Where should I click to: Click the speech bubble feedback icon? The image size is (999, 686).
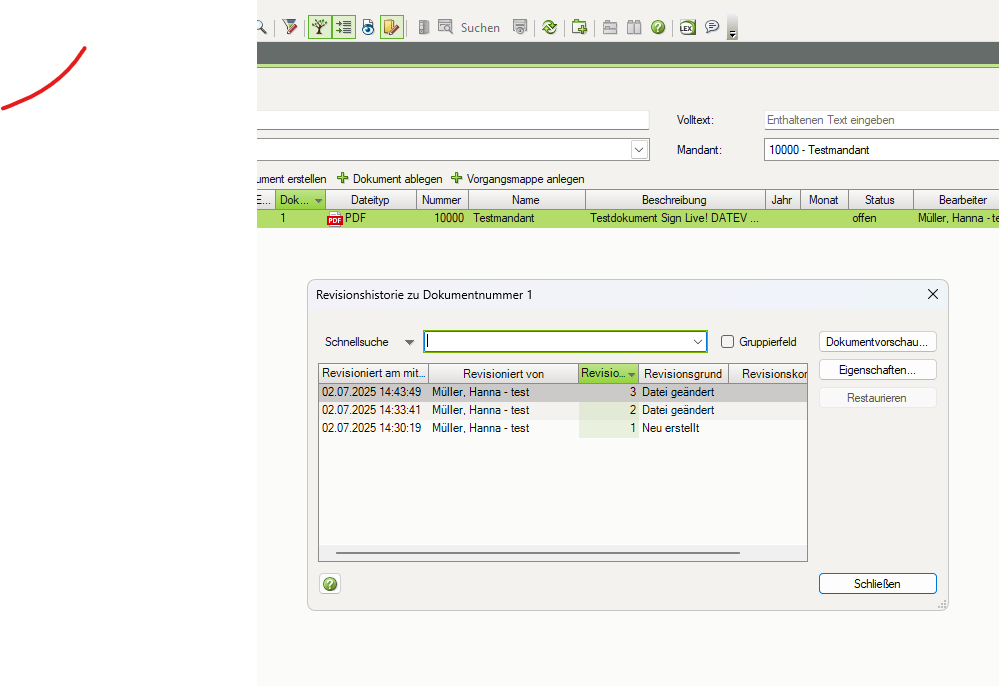(712, 27)
